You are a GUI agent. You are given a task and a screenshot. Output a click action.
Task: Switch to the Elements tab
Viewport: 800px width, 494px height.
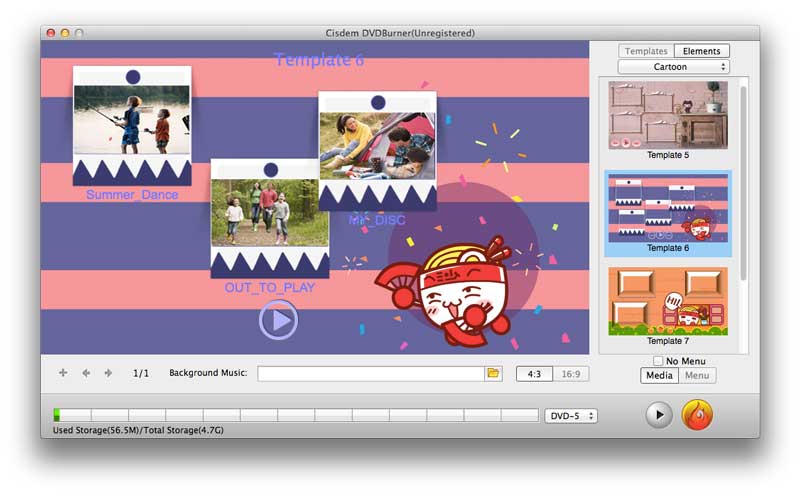701,51
